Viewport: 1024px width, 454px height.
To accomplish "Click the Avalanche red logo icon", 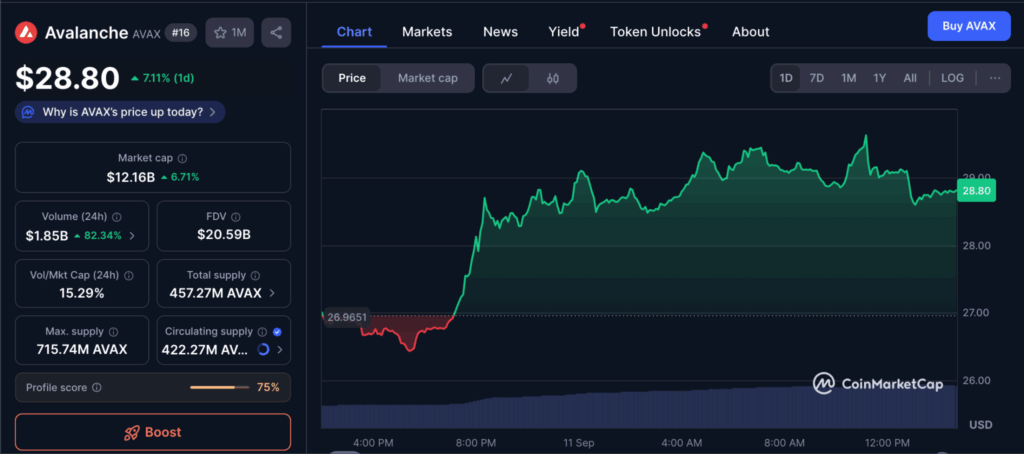I will click(26, 33).
